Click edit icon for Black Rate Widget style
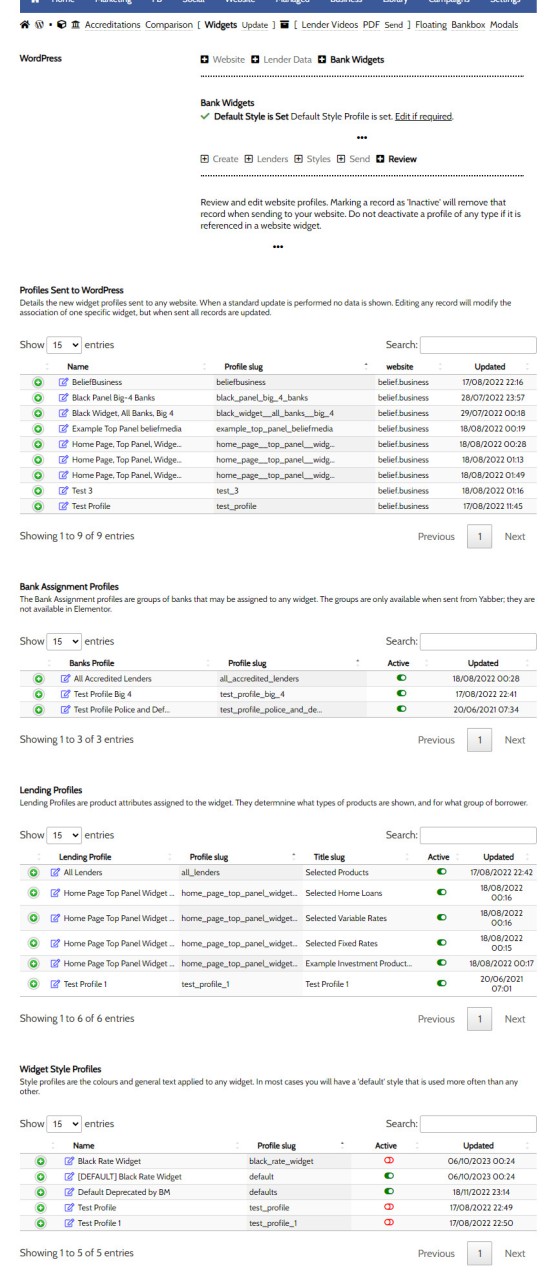 (71, 1159)
